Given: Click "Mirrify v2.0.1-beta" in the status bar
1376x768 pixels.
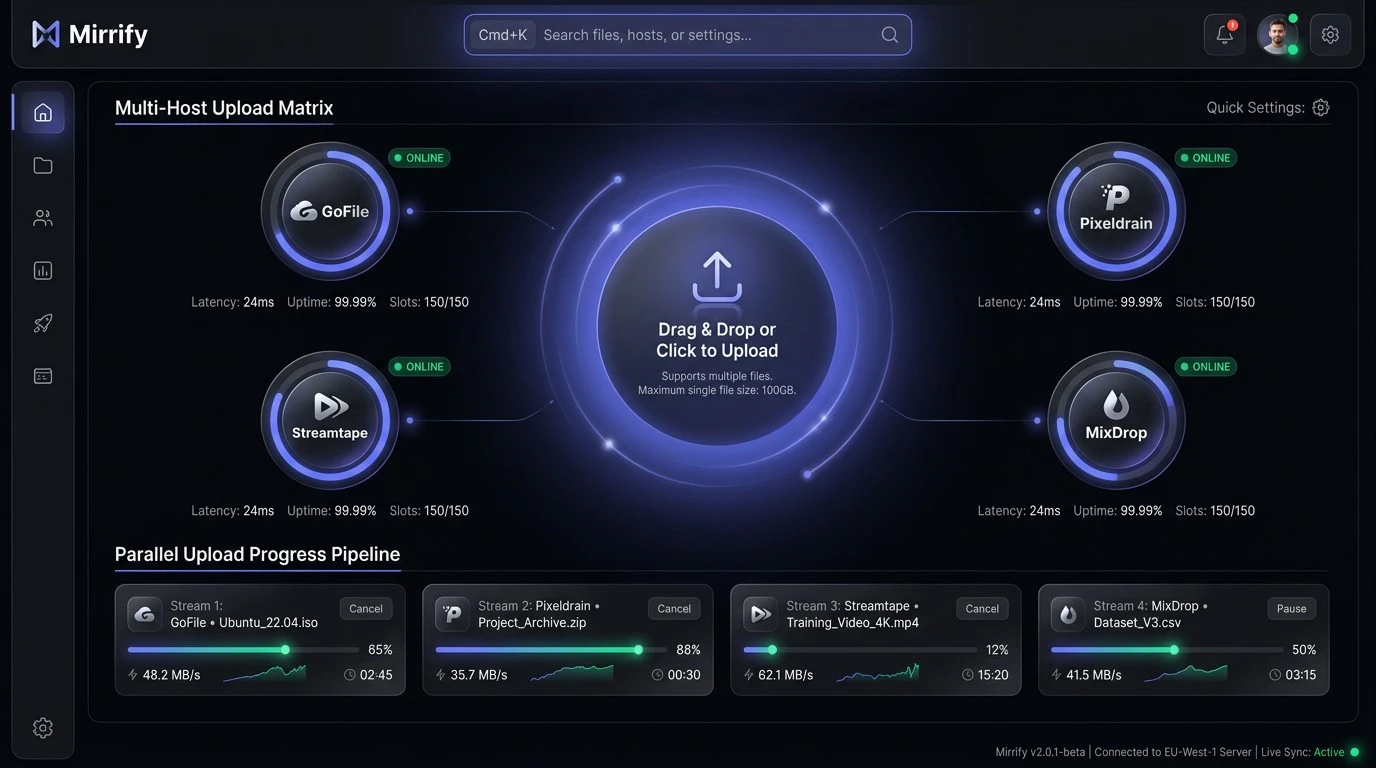Looking at the screenshot, I should 1040,752.
